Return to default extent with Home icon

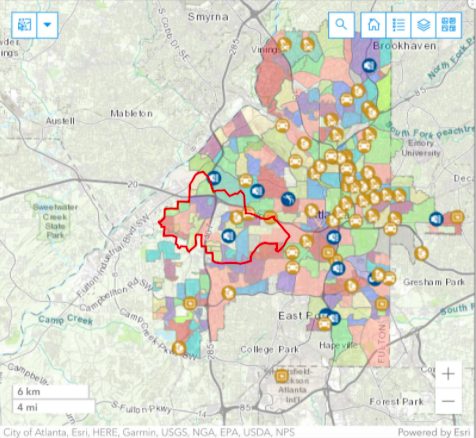click(x=374, y=25)
